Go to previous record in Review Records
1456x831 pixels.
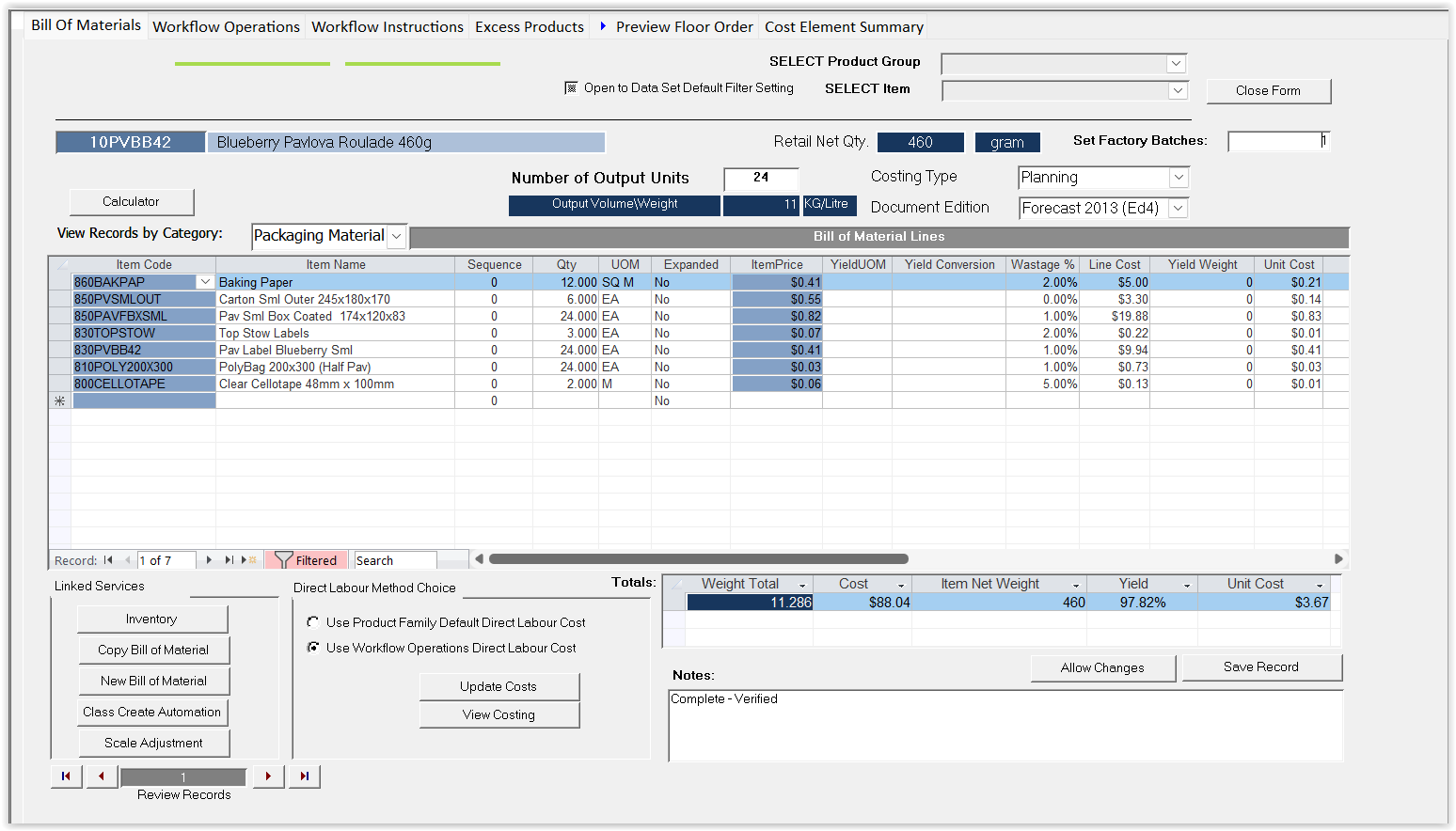tap(102, 776)
